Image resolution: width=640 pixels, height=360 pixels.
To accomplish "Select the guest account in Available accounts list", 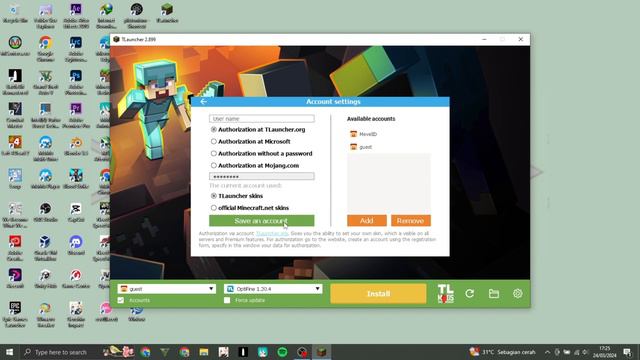I will pyautogui.click(x=361, y=147).
